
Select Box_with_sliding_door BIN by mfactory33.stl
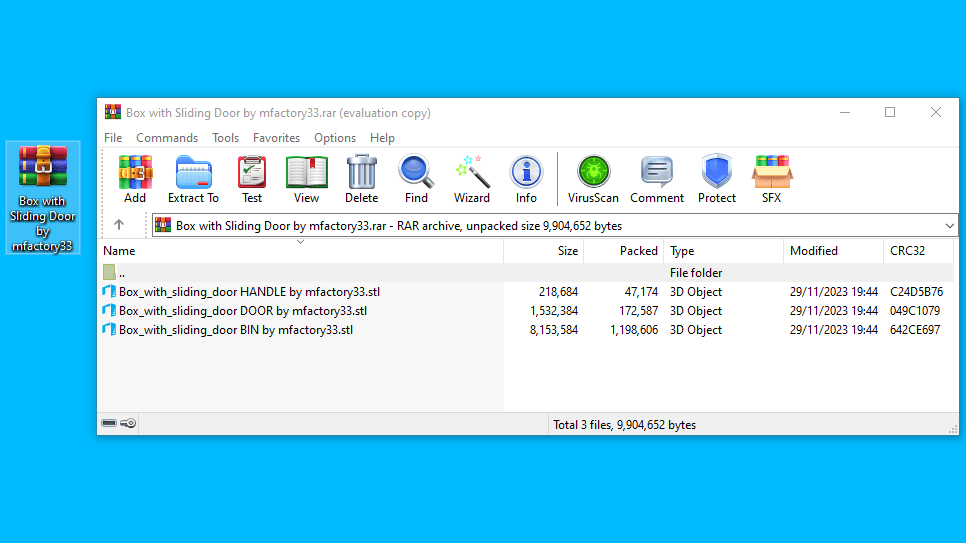pyautogui.click(x=236, y=330)
